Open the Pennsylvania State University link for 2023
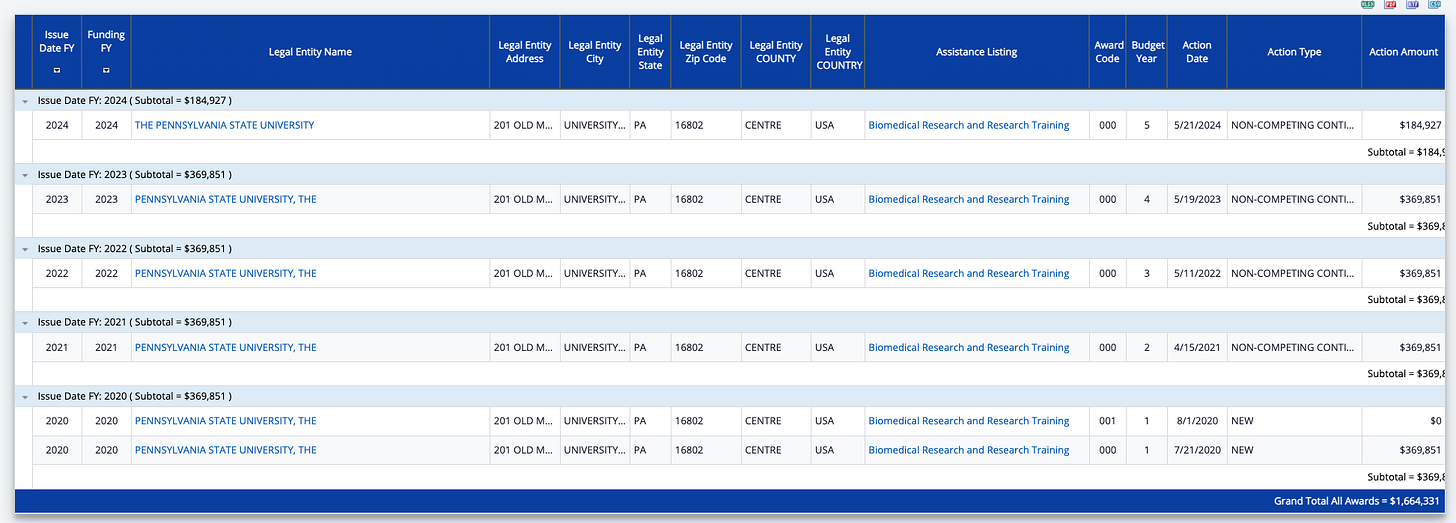The width and height of the screenshot is (1456, 523). click(x=225, y=199)
